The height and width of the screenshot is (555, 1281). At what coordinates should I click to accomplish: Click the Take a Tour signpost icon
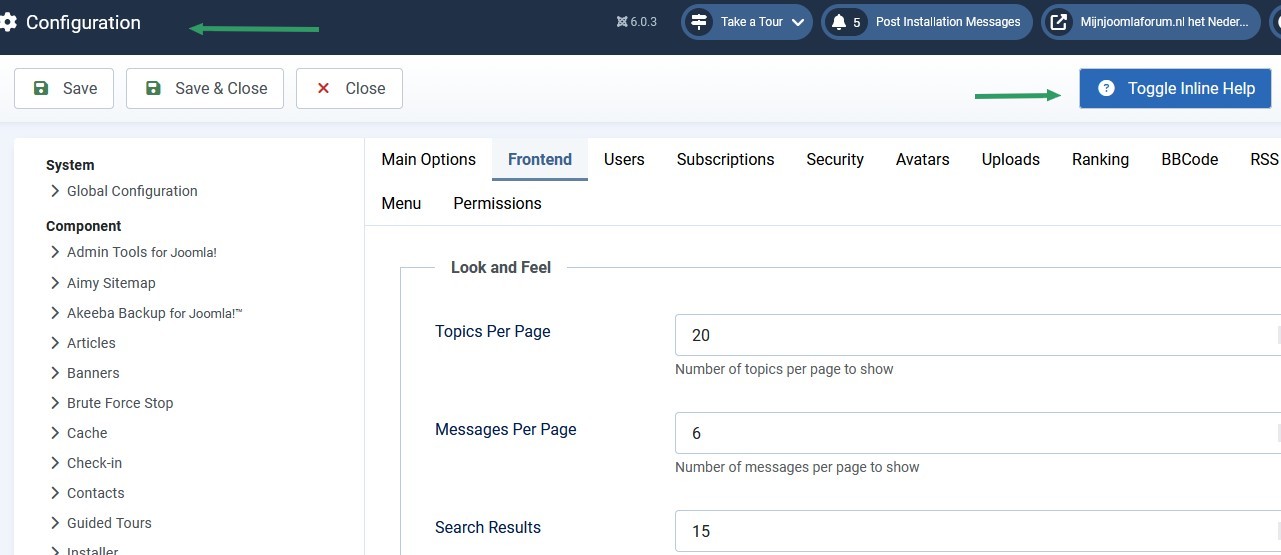coord(699,22)
